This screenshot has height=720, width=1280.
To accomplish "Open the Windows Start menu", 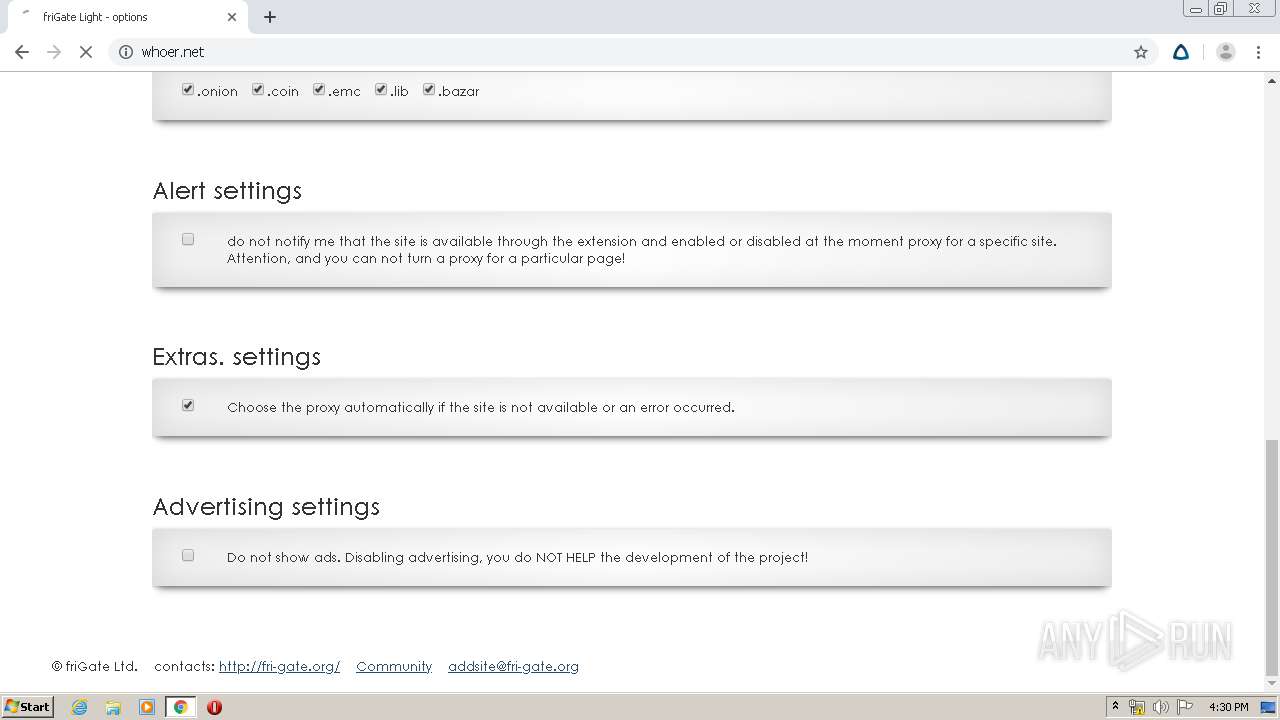I will click(27, 706).
